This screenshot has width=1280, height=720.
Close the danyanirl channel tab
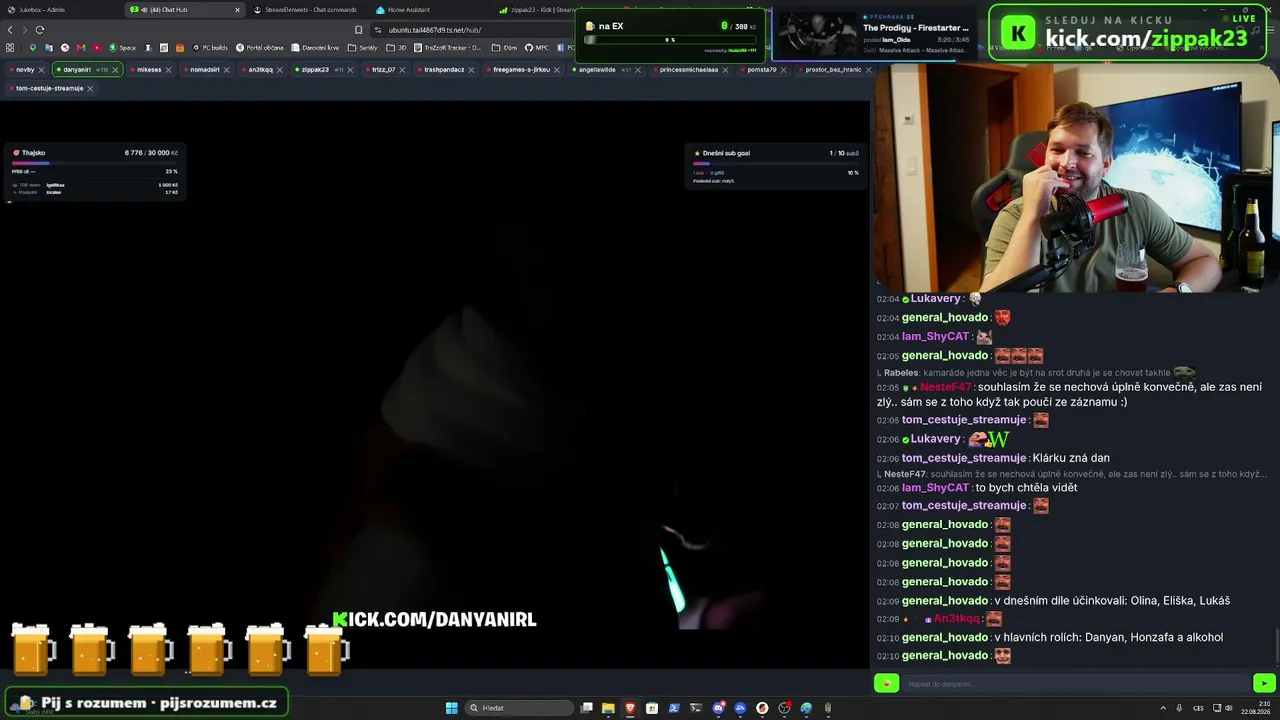coord(116,70)
